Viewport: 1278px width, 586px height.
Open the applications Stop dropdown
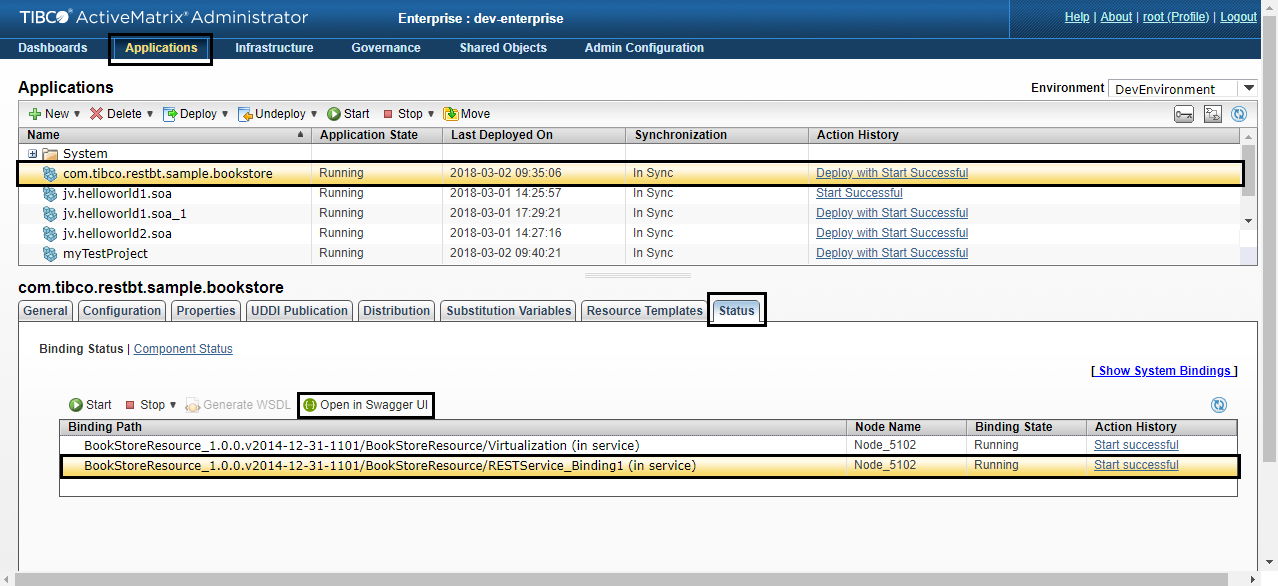(431, 114)
